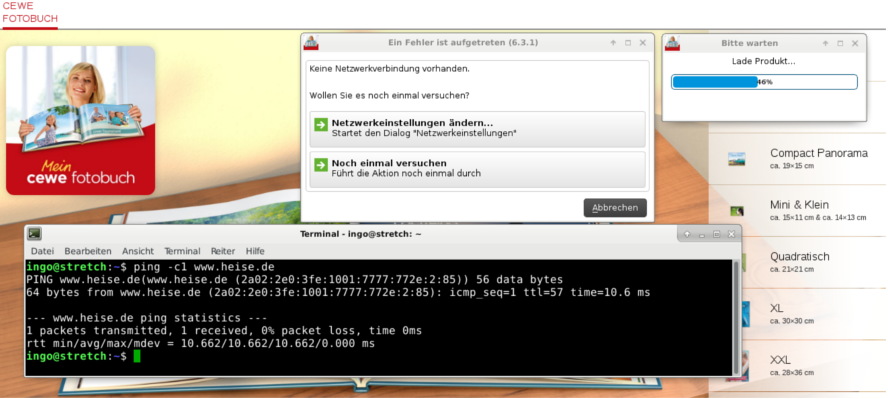This screenshot has height=399, width=888.
Task: Click the Lade Produkt progress bar
Action: [764, 82]
